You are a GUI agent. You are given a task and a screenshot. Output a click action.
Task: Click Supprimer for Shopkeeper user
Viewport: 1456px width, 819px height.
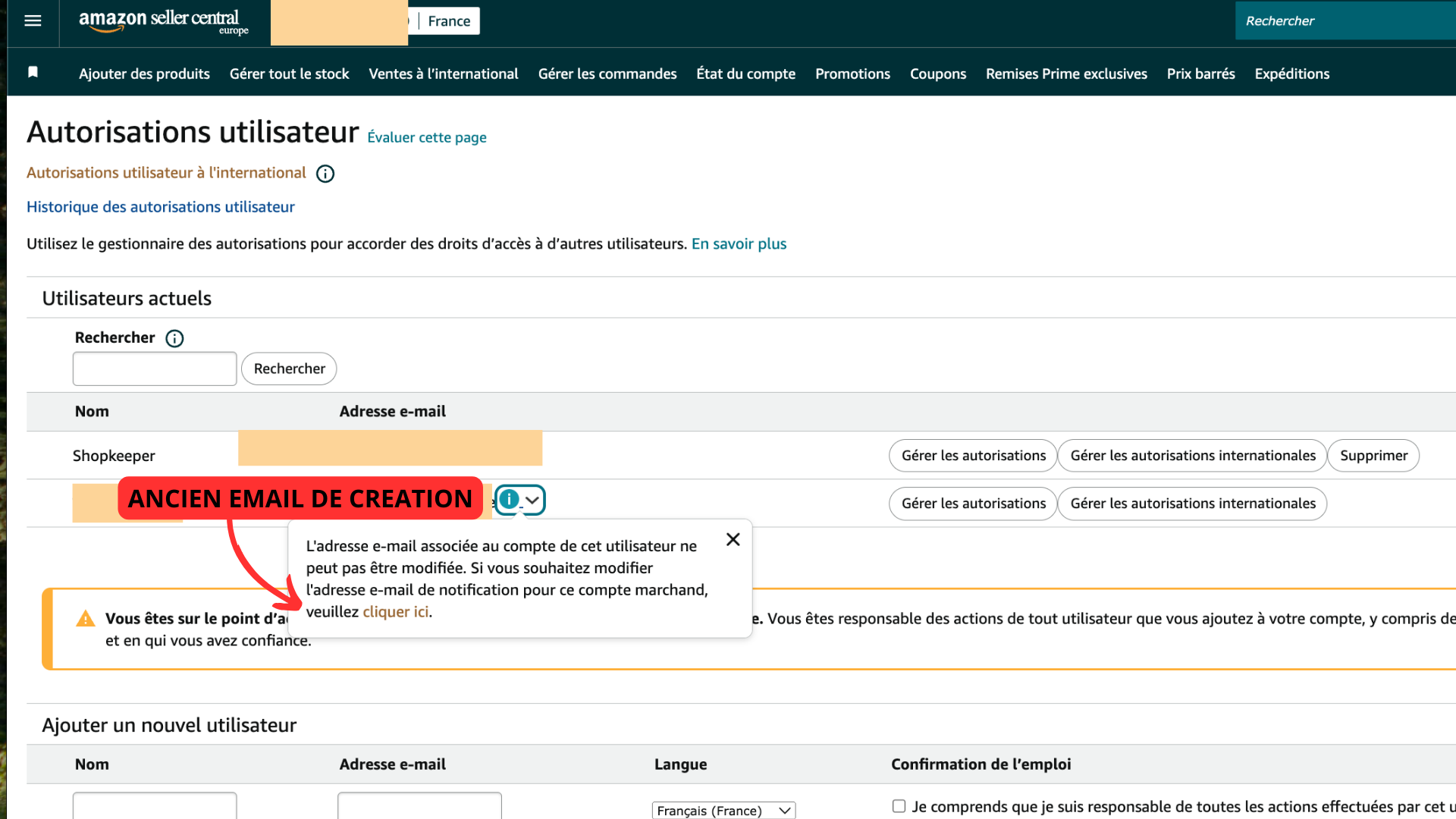1373,456
